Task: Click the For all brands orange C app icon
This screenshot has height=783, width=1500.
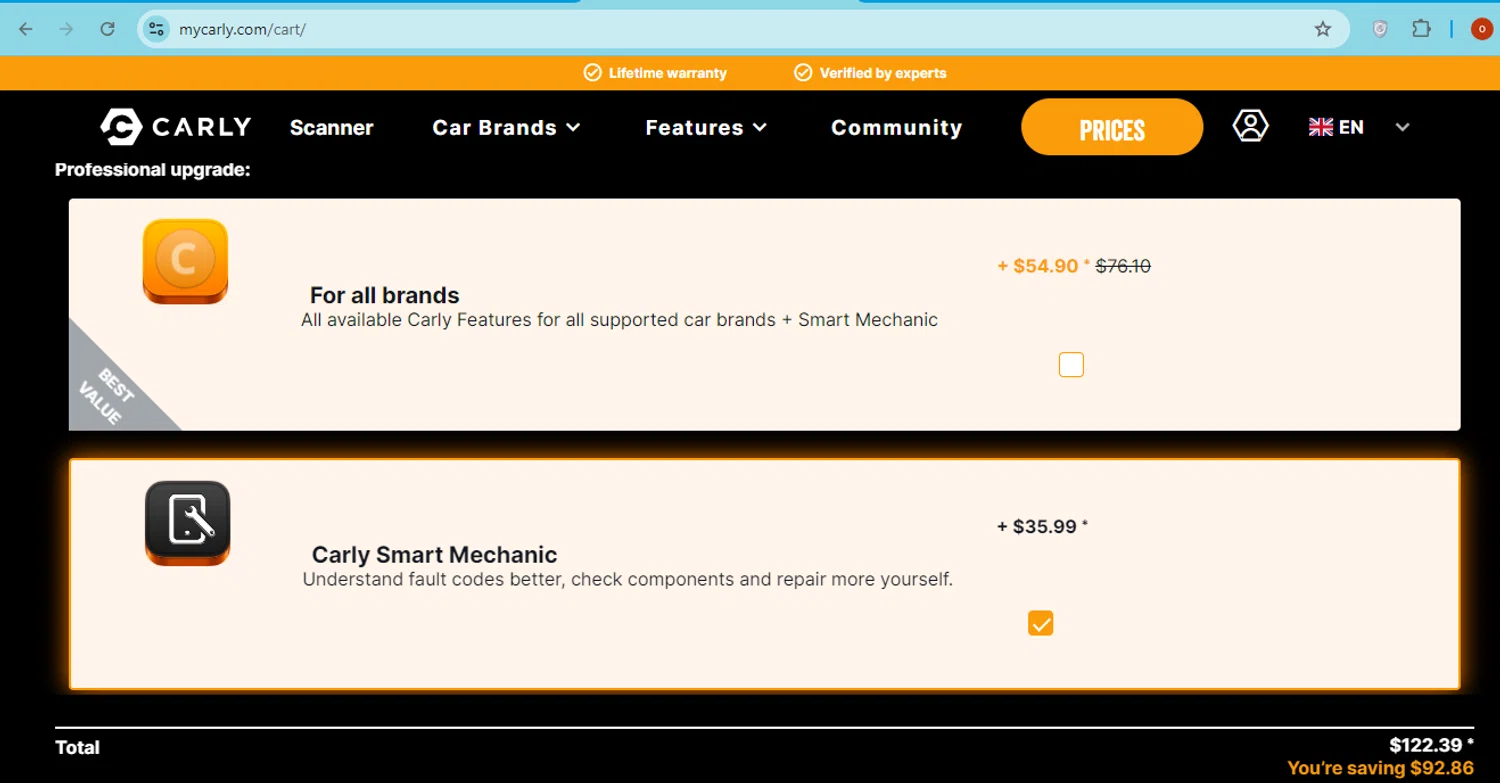Action: (185, 261)
